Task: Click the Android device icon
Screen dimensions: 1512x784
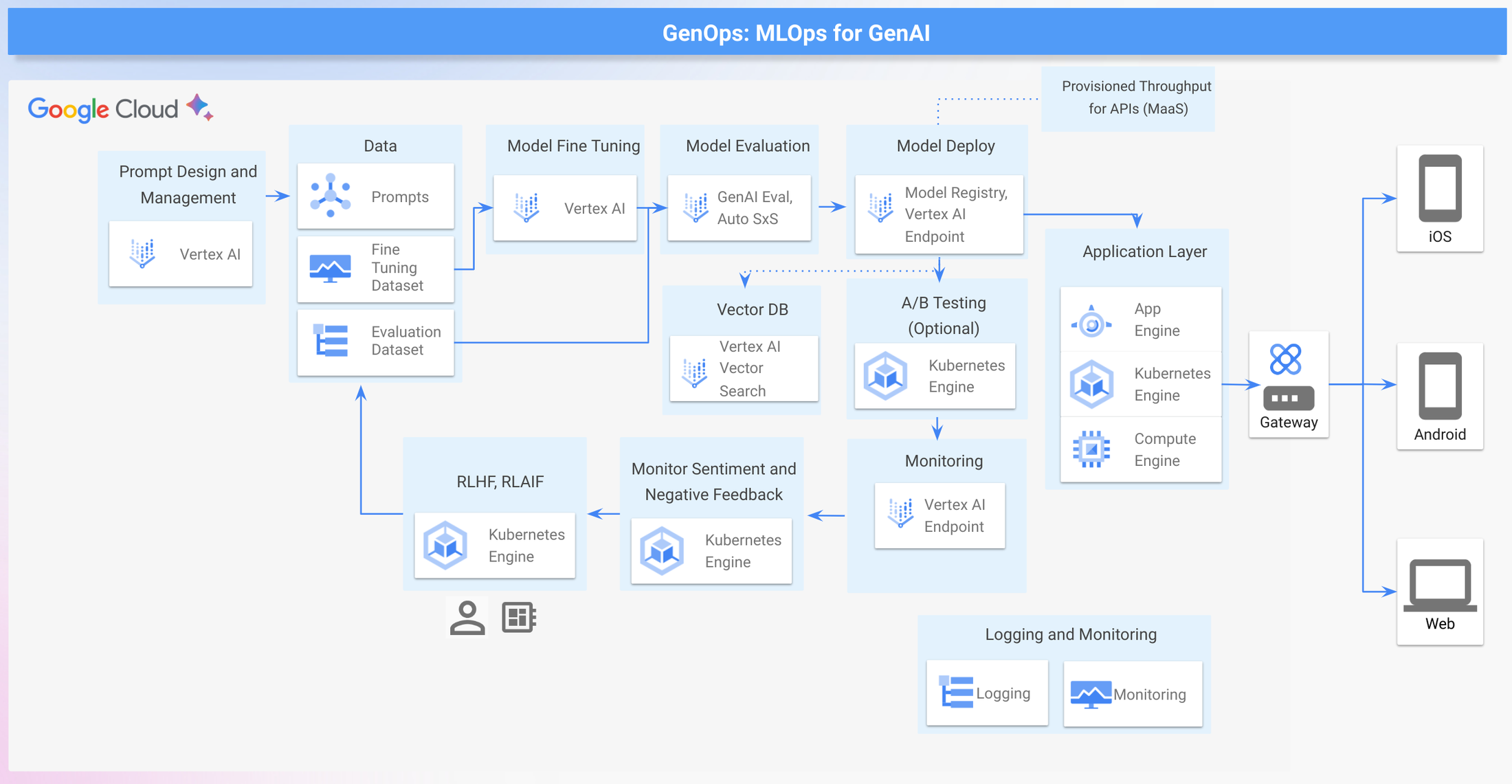Action: click(1440, 386)
